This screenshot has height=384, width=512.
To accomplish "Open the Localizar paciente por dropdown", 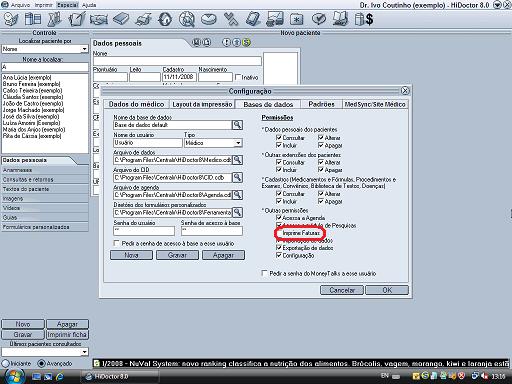I will (85, 49).
